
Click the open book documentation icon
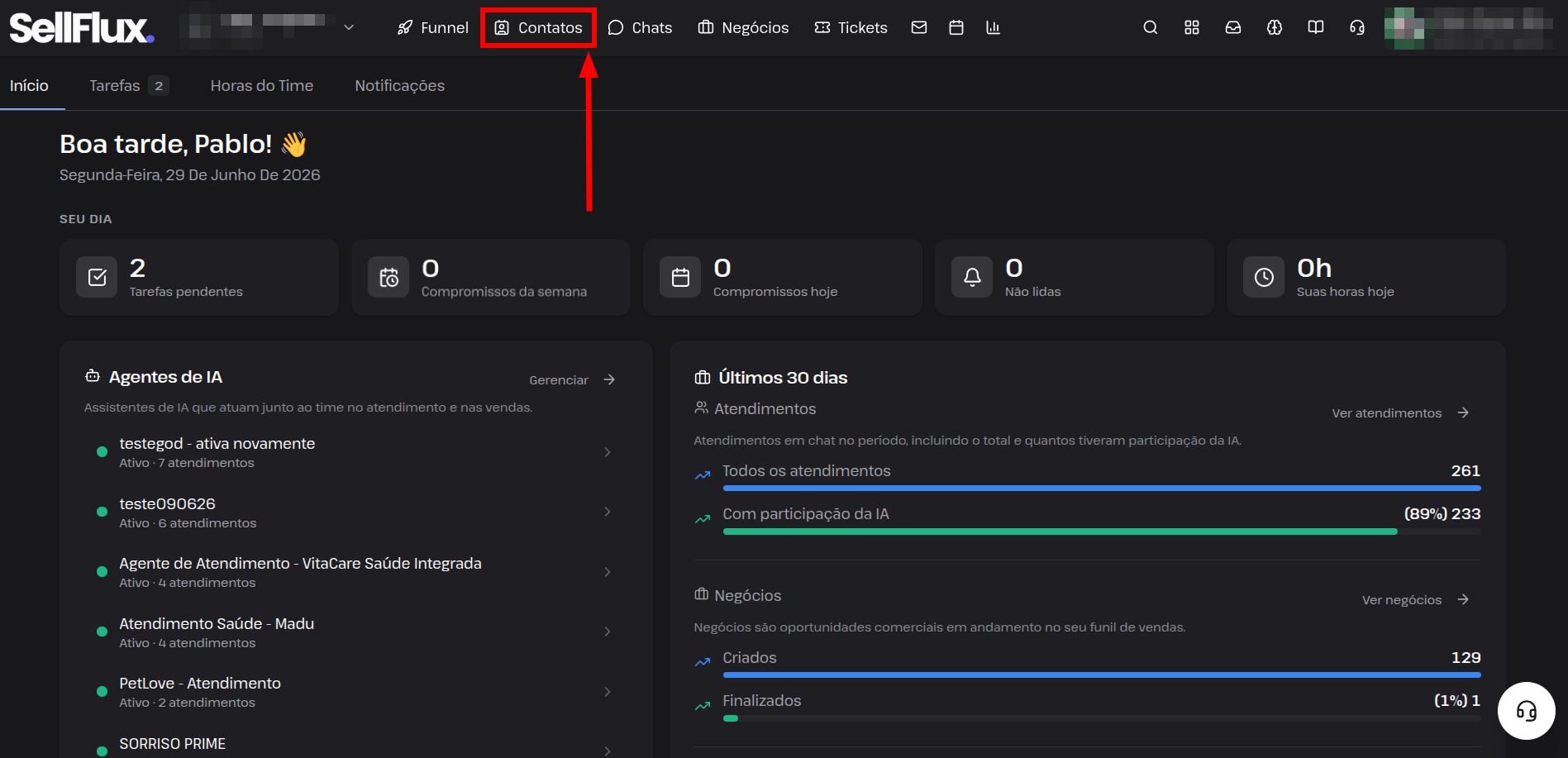[x=1315, y=27]
